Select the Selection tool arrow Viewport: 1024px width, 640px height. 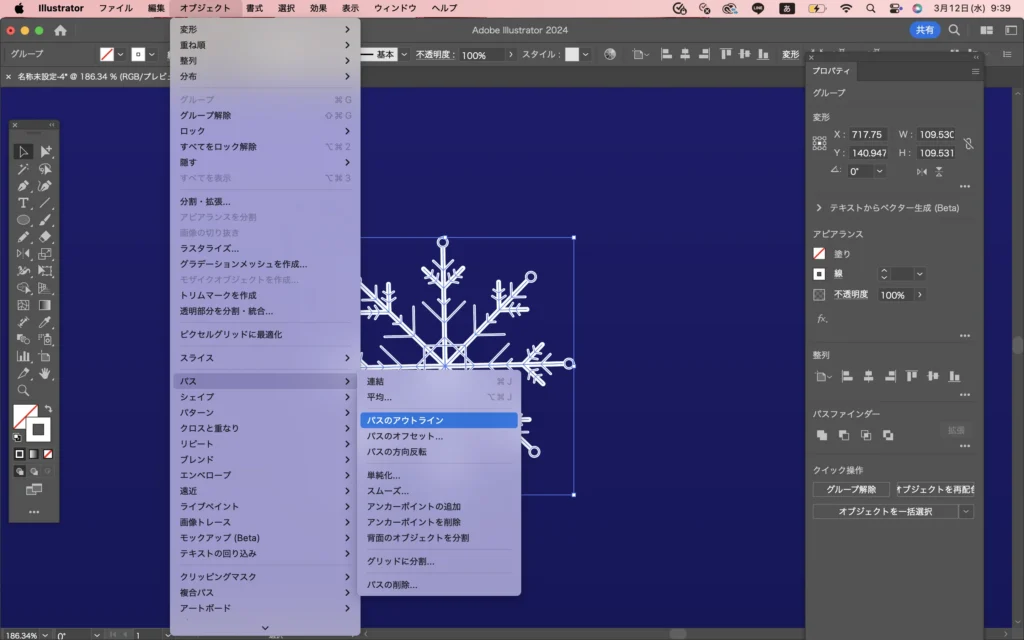23,152
